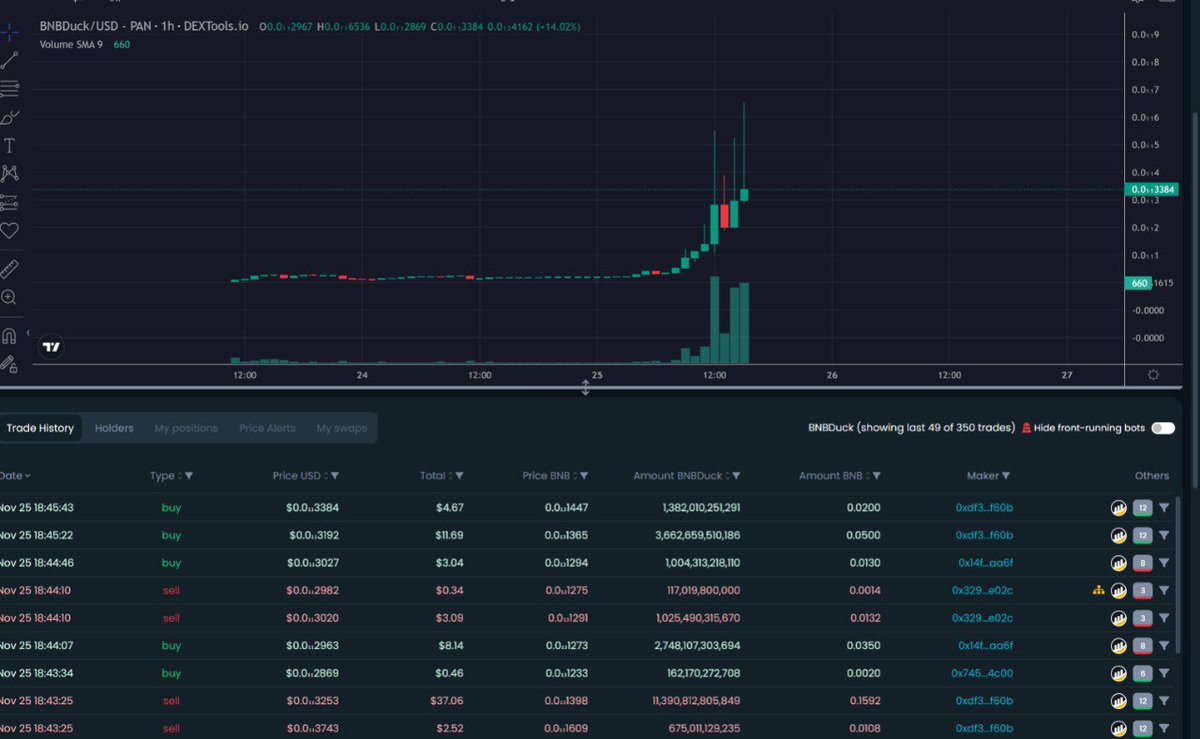Image resolution: width=1200 pixels, height=739 pixels.
Task: Select the crosshair cursor tool
Action: point(9,31)
